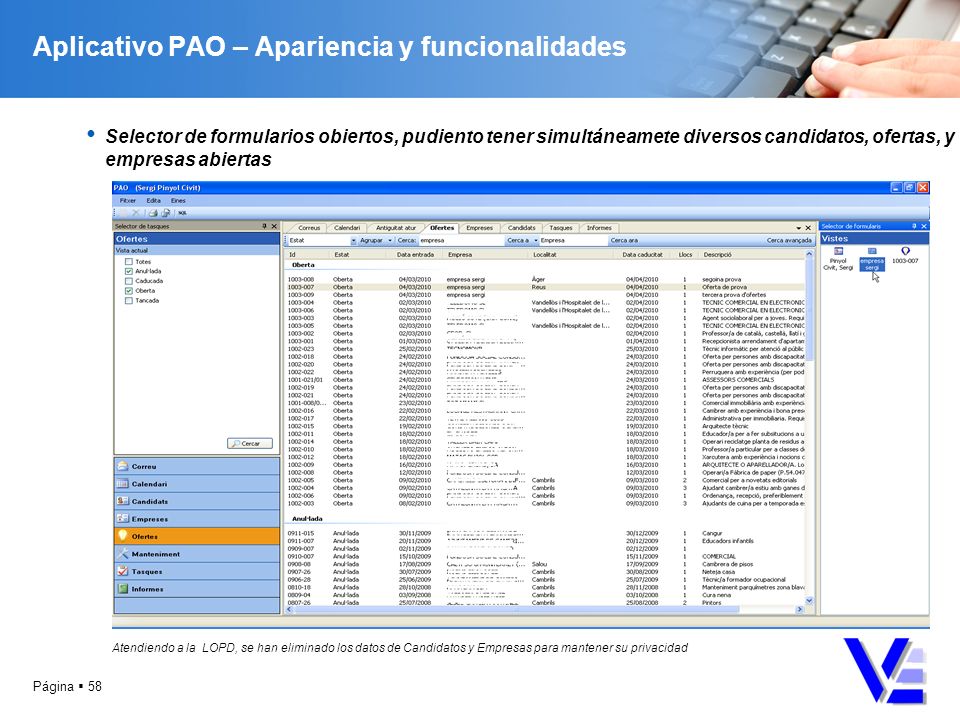
Task: Open the Edita menu
Action: pos(153,201)
